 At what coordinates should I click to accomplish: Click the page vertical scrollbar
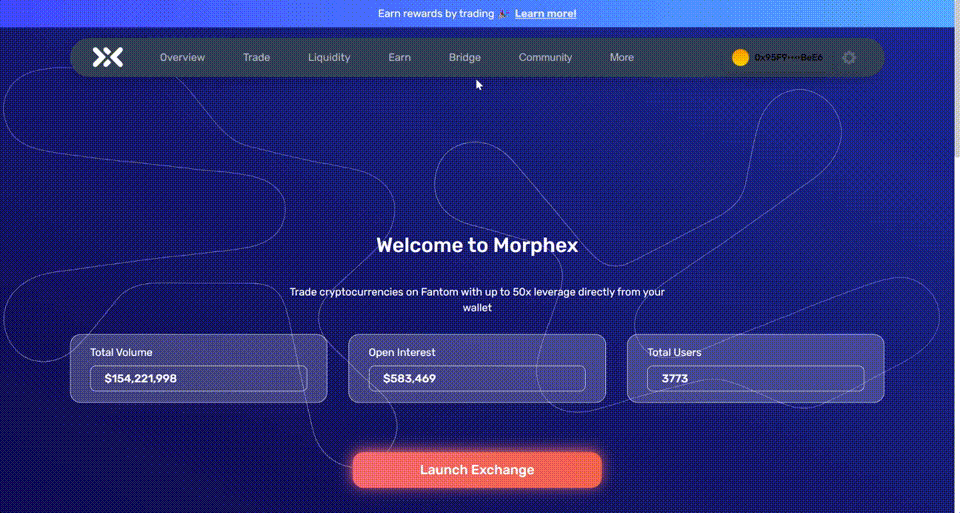(x=956, y=92)
